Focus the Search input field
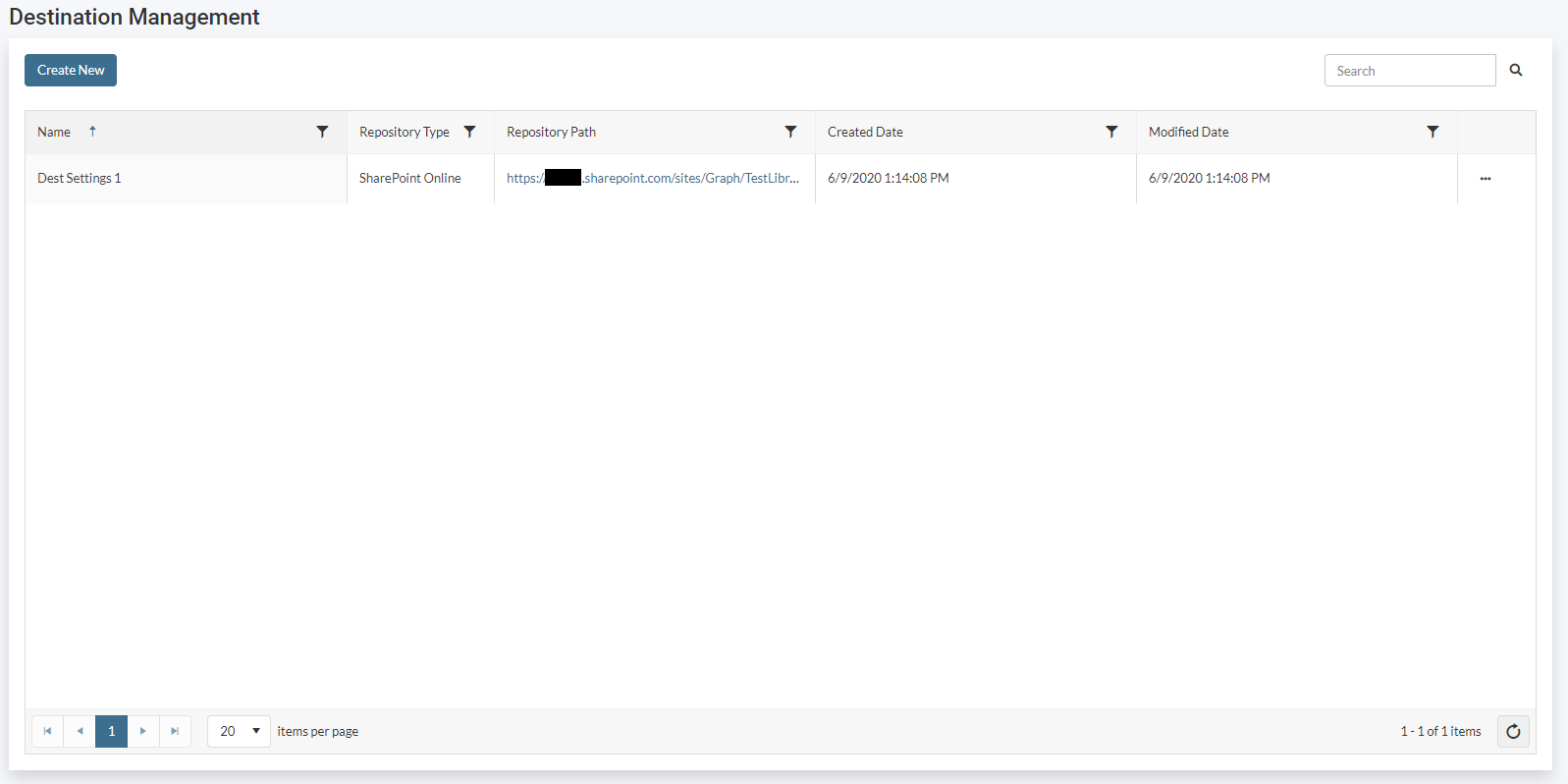This screenshot has width=1568, height=784. 1409,71
